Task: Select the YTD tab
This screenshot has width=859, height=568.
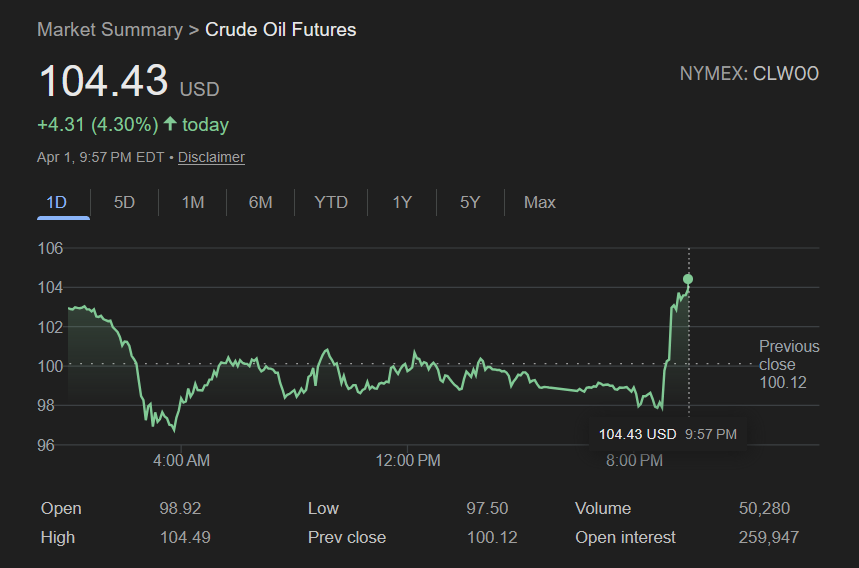Action: pyautogui.click(x=331, y=202)
